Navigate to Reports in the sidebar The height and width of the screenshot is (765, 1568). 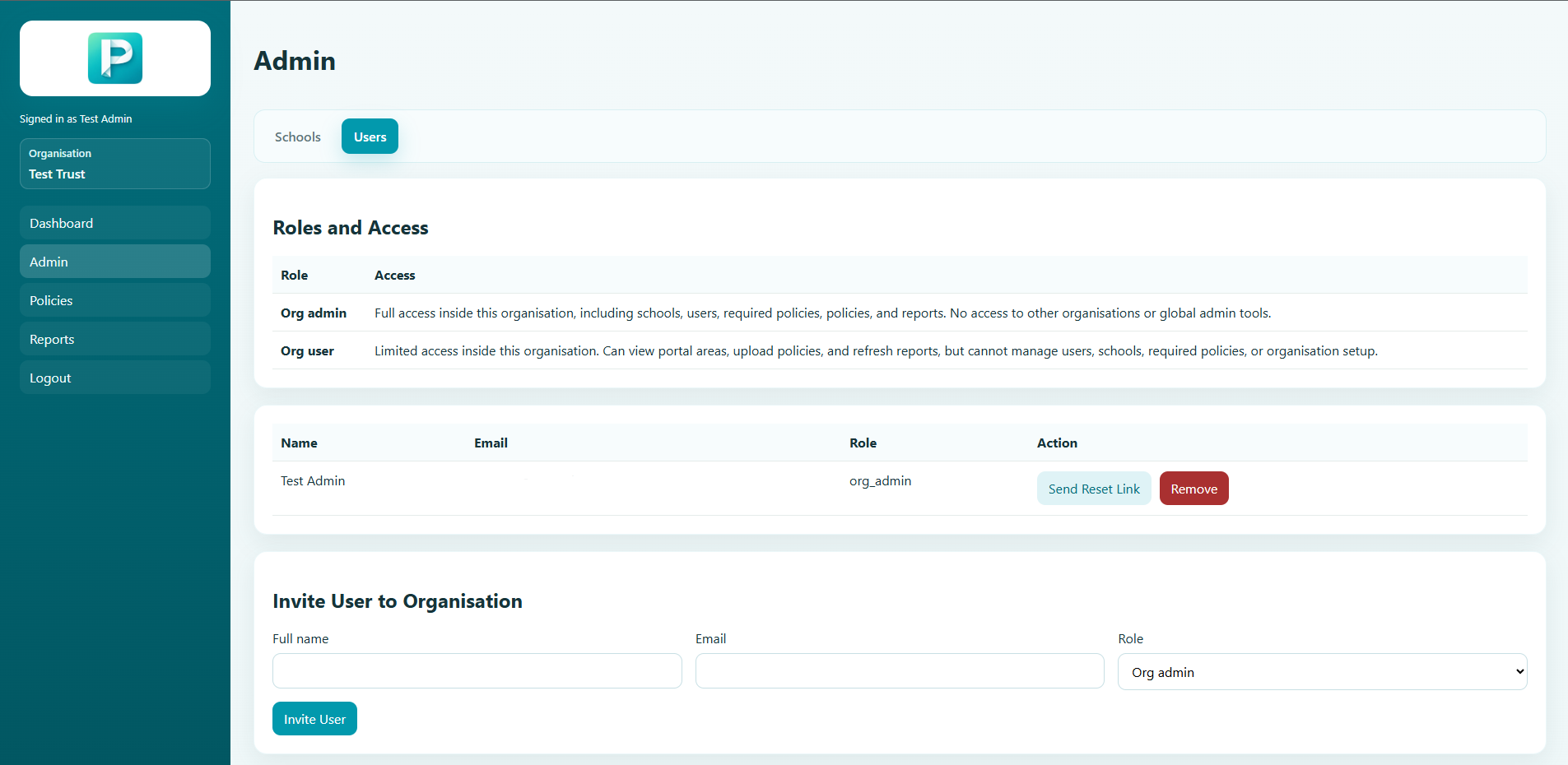115,339
